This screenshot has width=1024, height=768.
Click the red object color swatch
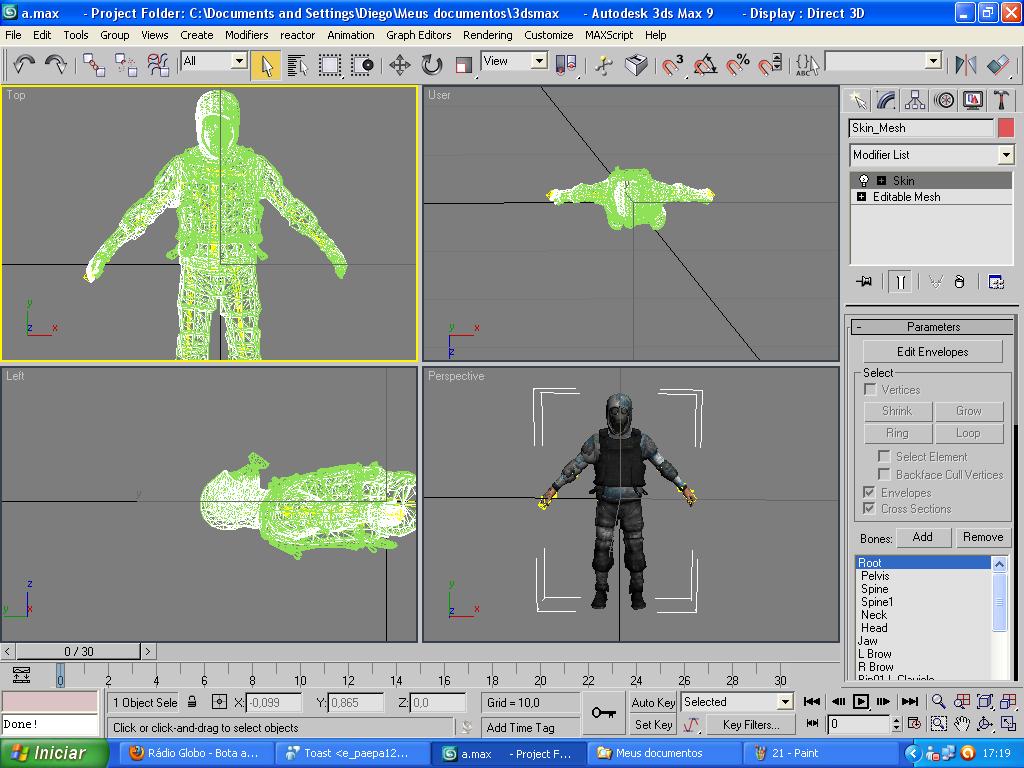coord(1006,128)
